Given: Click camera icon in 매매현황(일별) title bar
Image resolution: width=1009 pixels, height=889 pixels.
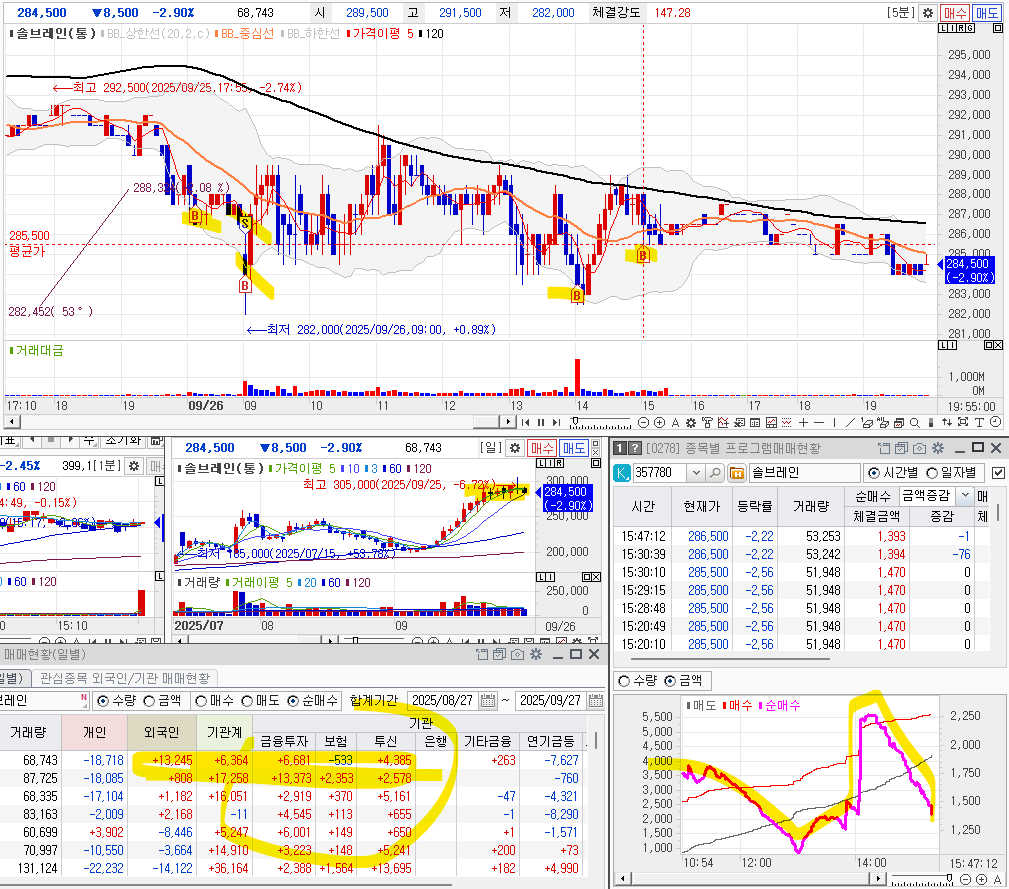Looking at the screenshot, I should [x=517, y=654].
